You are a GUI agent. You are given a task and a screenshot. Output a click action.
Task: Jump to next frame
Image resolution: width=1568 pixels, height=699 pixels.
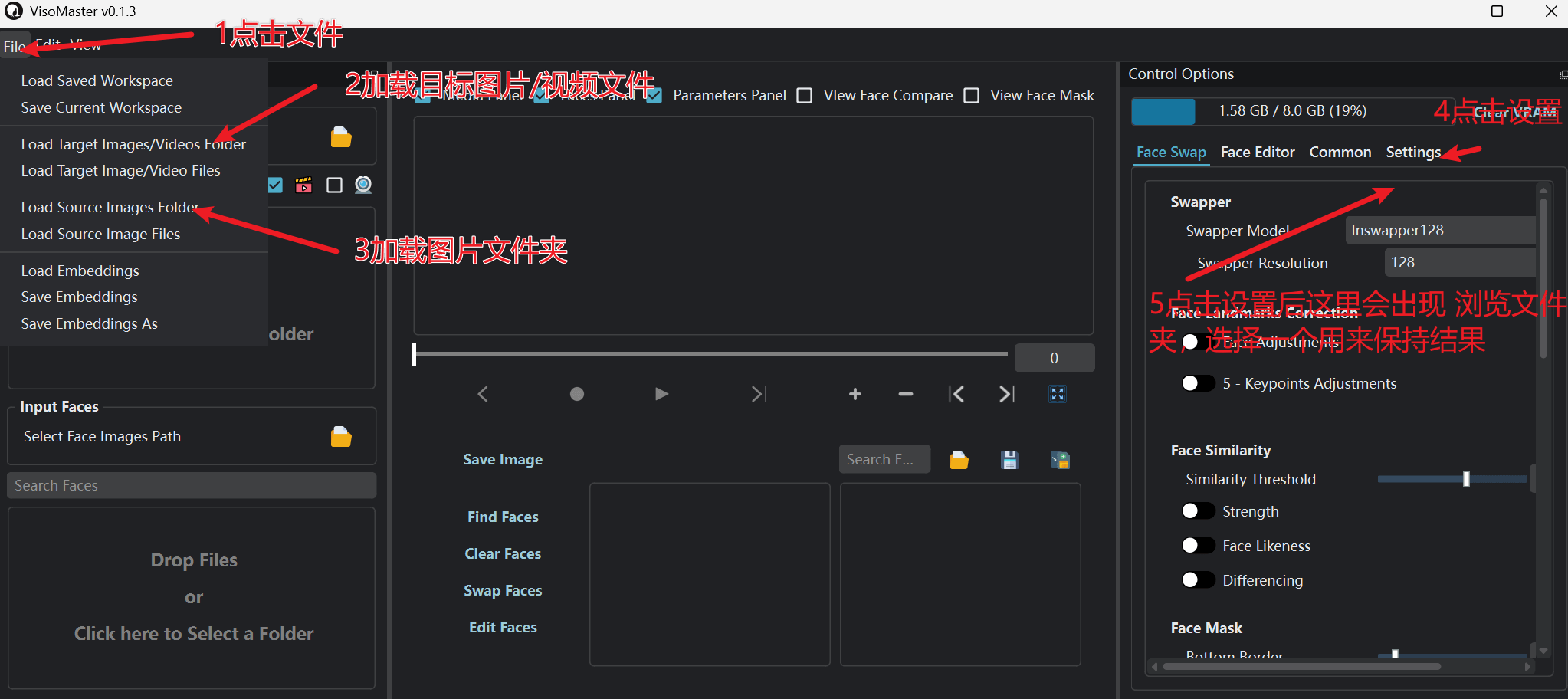pos(758,394)
